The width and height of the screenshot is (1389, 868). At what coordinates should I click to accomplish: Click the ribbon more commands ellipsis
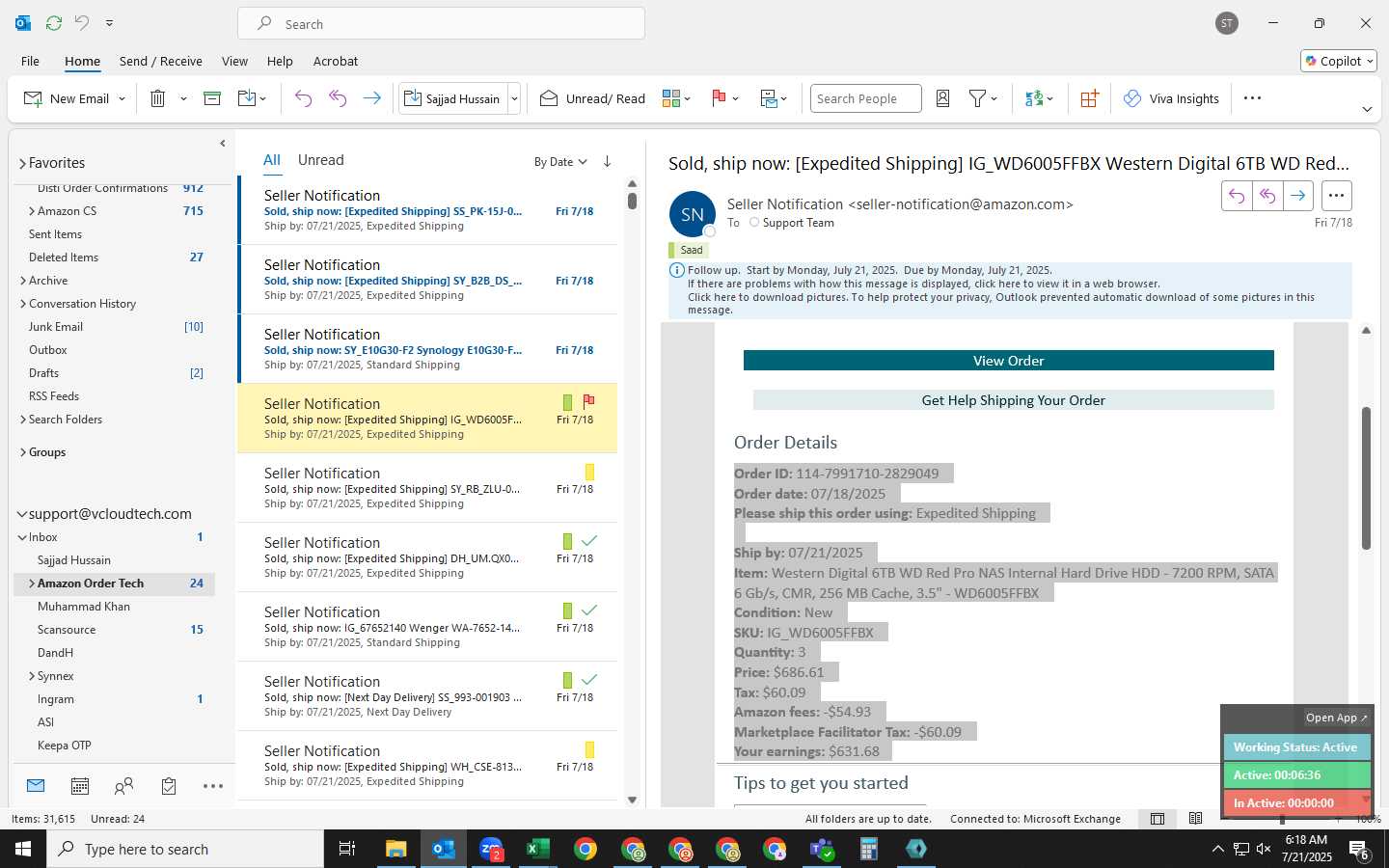pyautogui.click(x=1252, y=98)
